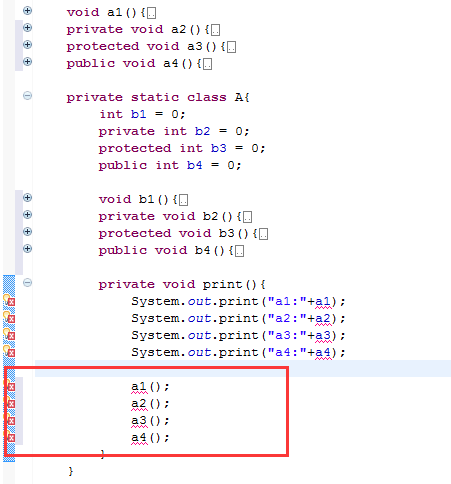
Task: Click the underlined a2 in the print statement
Action: click(323, 319)
